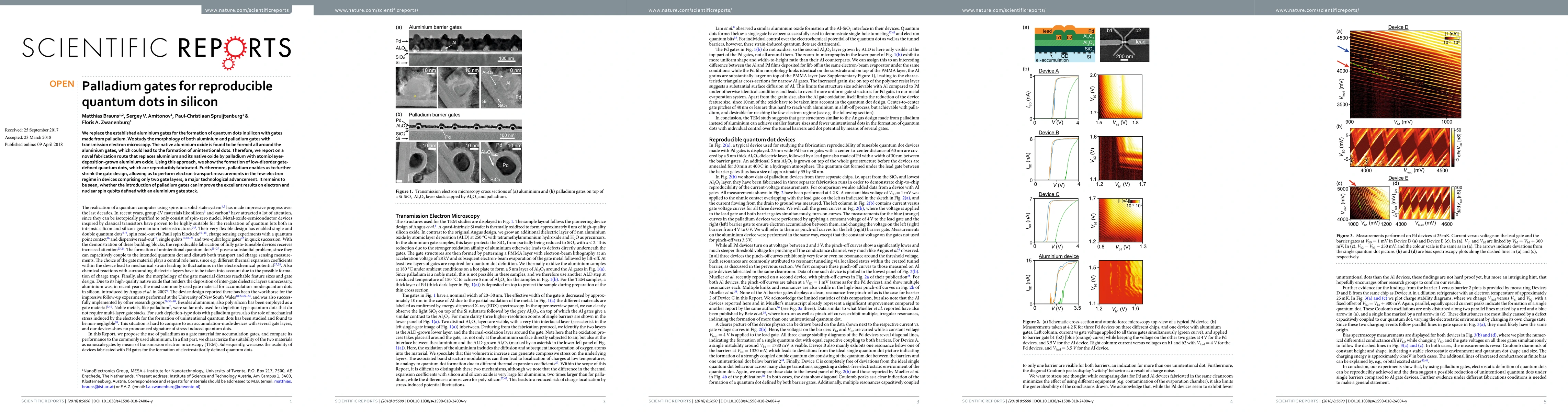
Task: Click the schematic cross-section diagram in Figure 2(a)
Action: point(1064,44)
